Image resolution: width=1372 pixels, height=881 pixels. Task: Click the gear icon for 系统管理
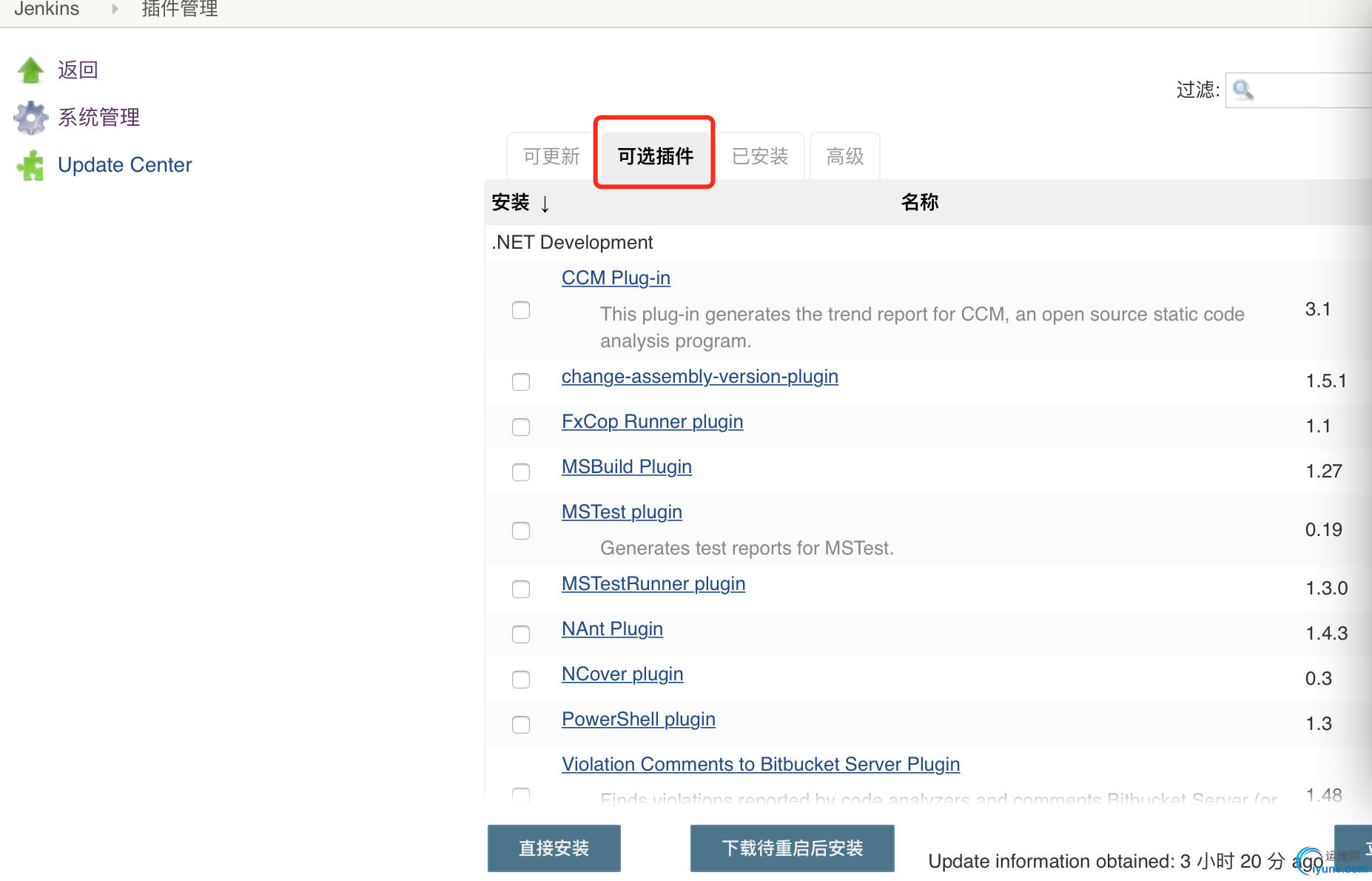pyautogui.click(x=30, y=117)
